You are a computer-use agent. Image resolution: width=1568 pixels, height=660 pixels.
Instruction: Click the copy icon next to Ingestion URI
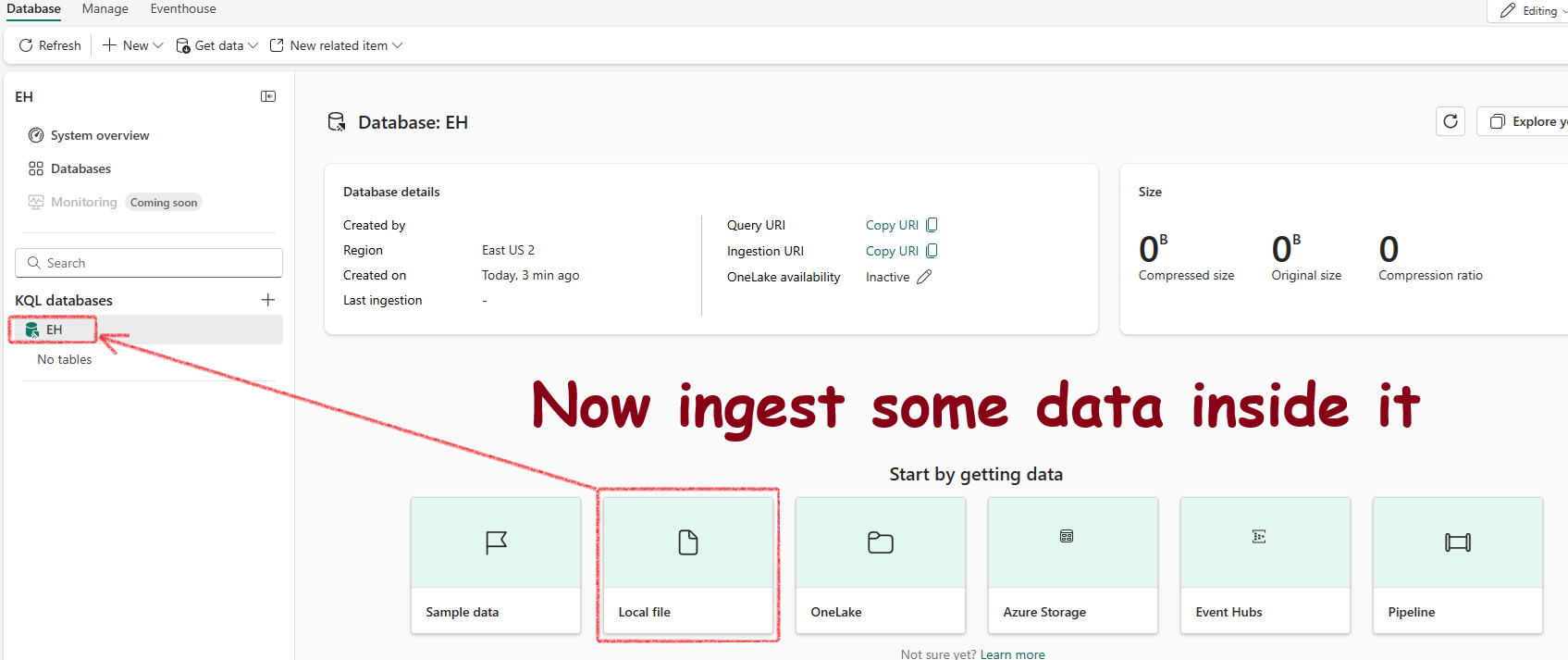tap(932, 251)
